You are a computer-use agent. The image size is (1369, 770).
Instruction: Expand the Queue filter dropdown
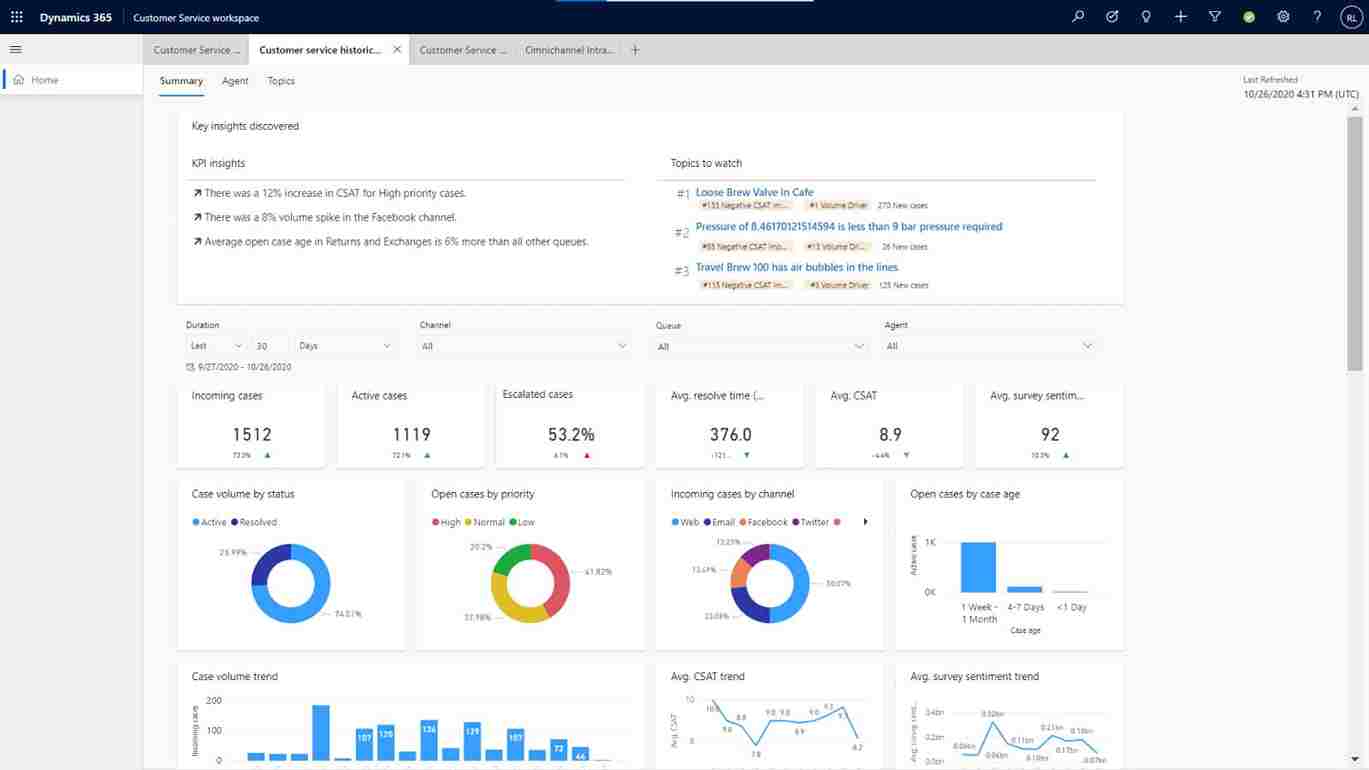[x=760, y=346]
